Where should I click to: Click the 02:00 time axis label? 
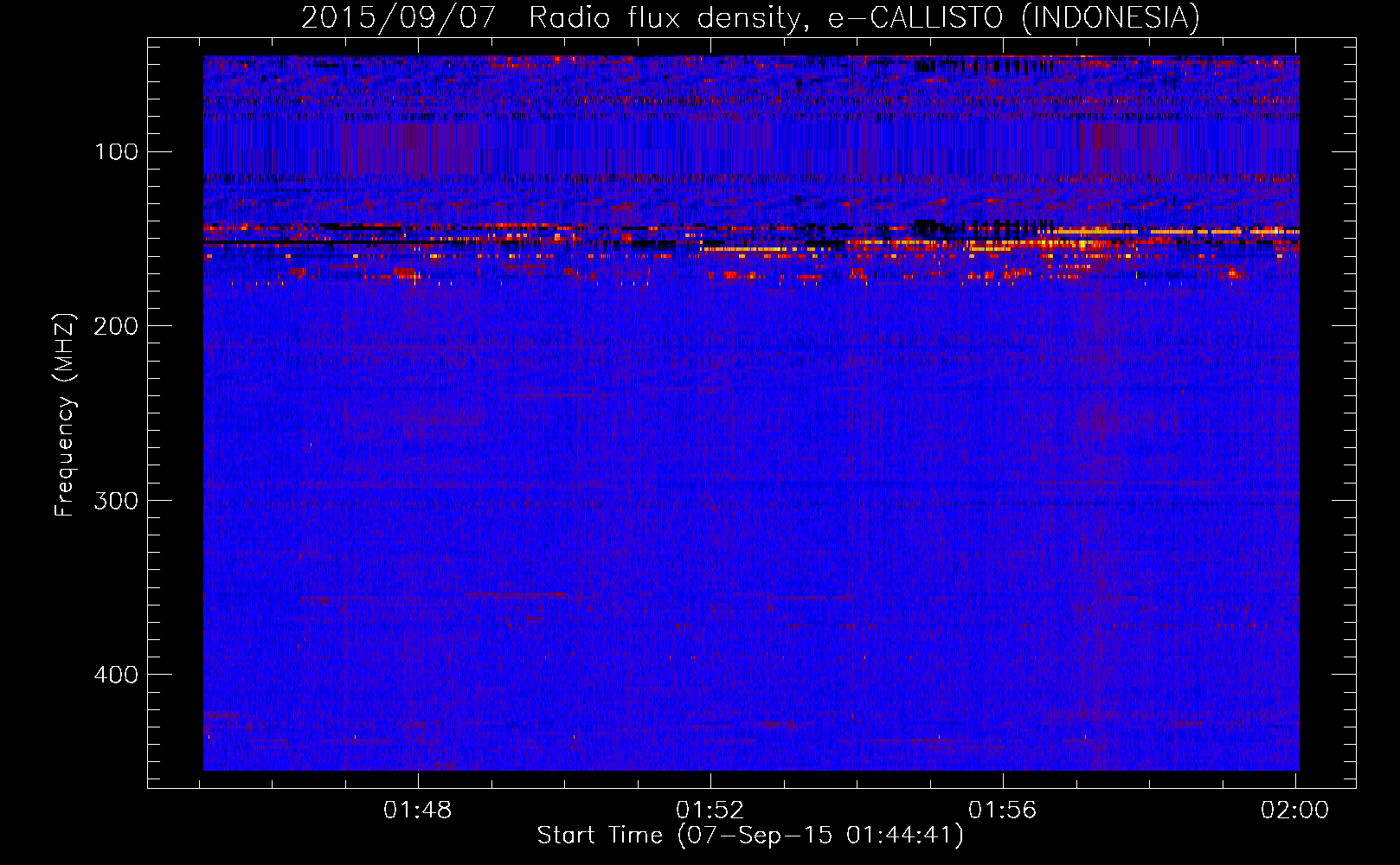(1294, 811)
